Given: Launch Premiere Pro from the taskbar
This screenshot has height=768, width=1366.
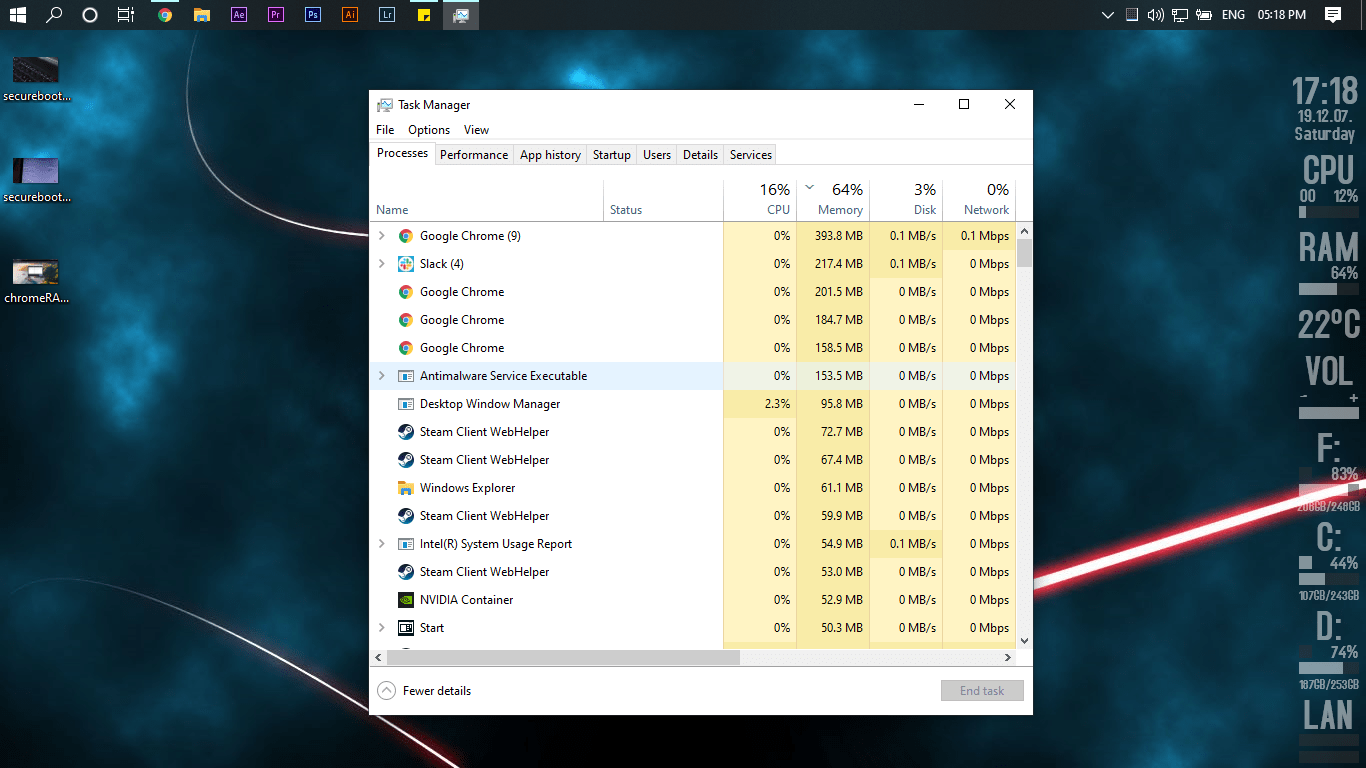Looking at the screenshot, I should click(x=275, y=15).
